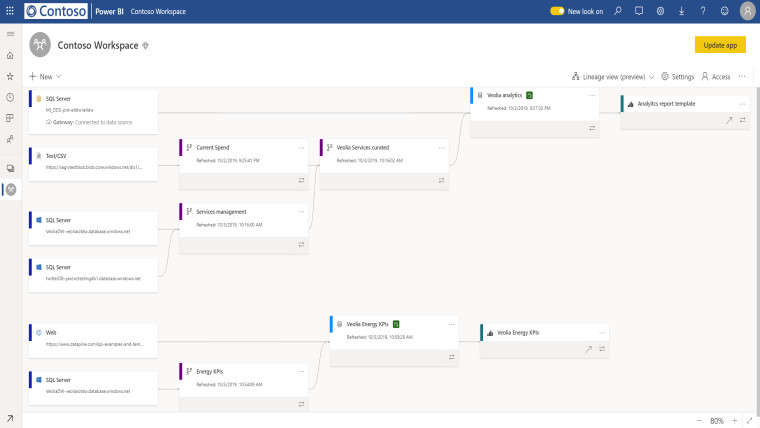
Task: Show lineage for Veolia Energy KPIs report
Action: tap(602, 349)
